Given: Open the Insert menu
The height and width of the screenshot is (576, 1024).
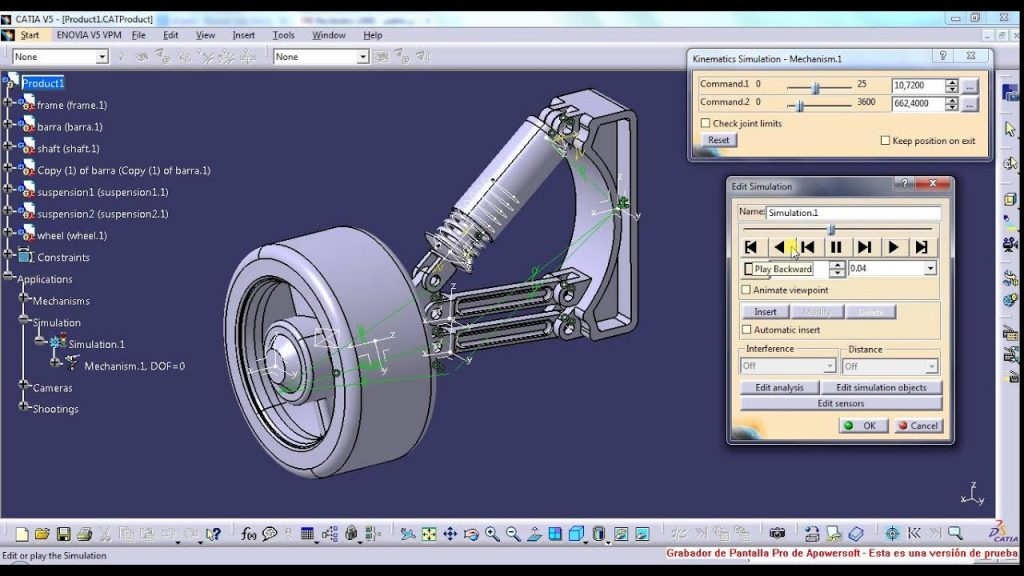Looking at the screenshot, I should [244, 35].
